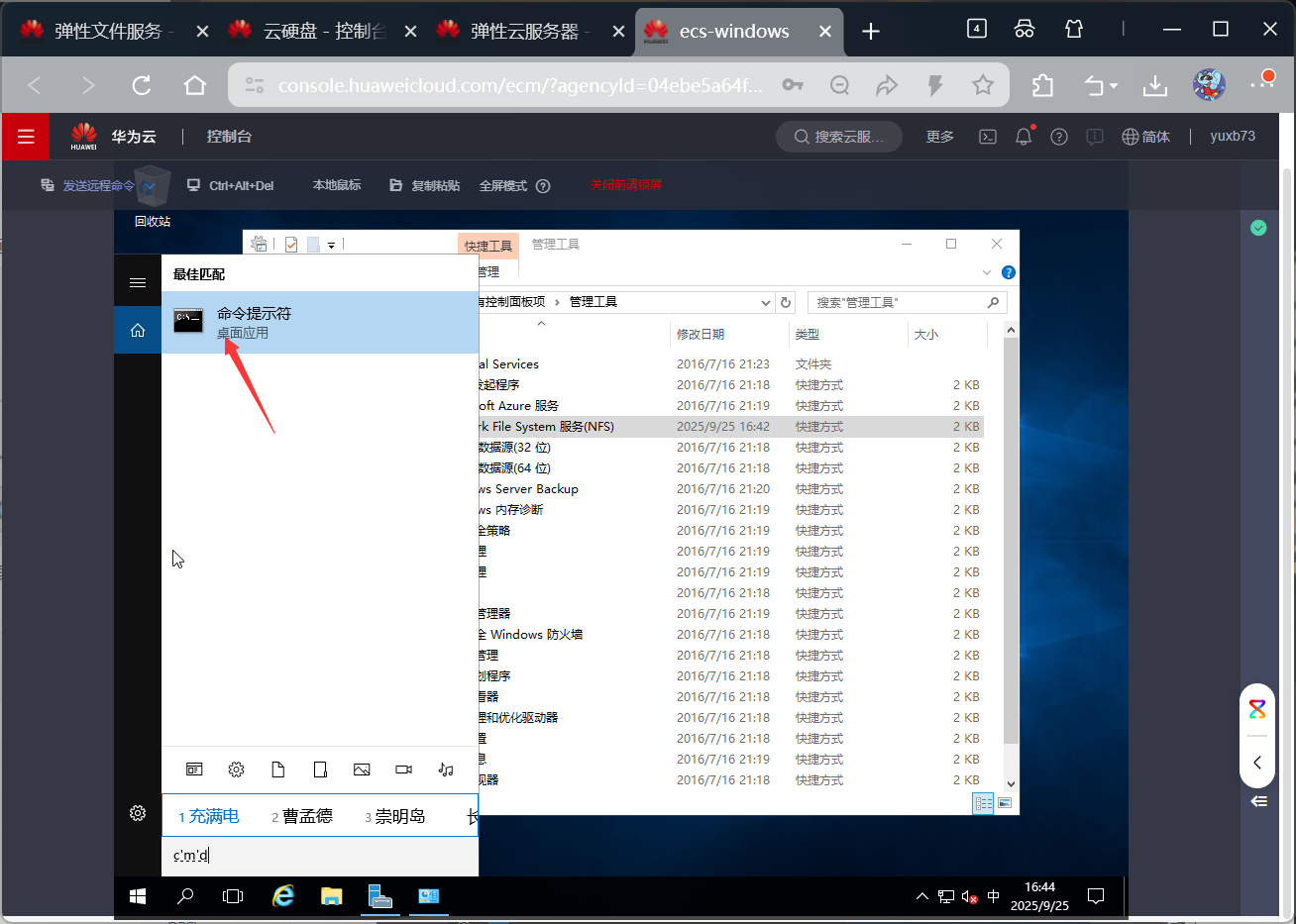1296x924 pixels.
Task: Open the browser extensions puzzle icon
Action: pos(1042,85)
